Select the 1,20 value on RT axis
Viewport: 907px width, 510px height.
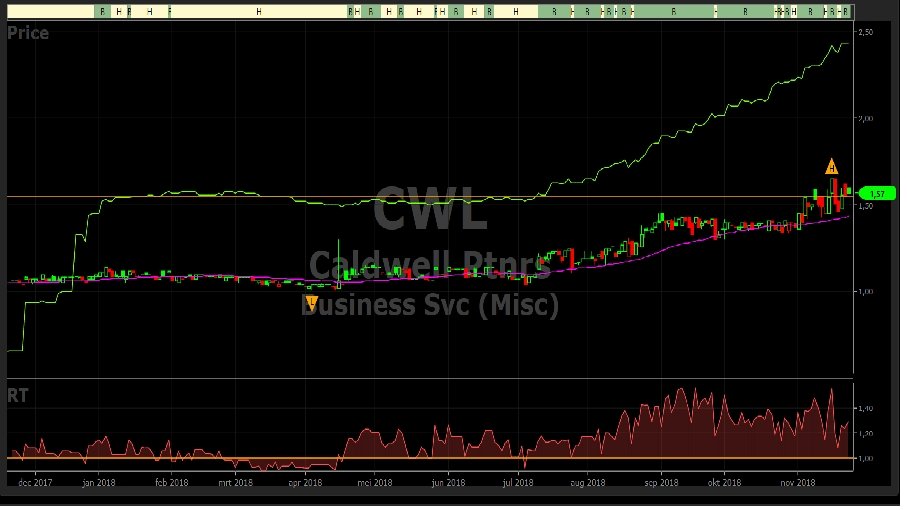point(865,433)
